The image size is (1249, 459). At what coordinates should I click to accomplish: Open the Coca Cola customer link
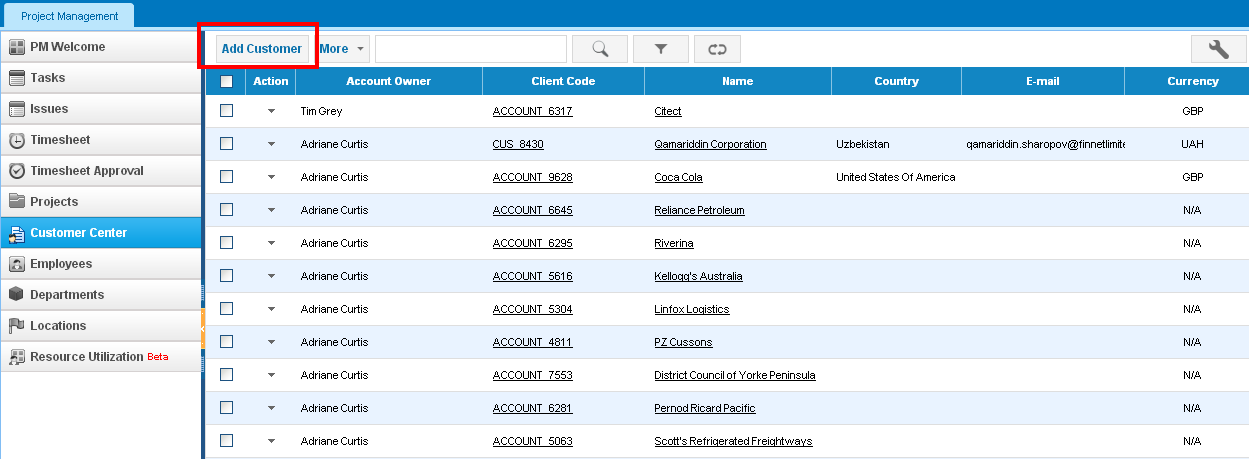pos(678,177)
